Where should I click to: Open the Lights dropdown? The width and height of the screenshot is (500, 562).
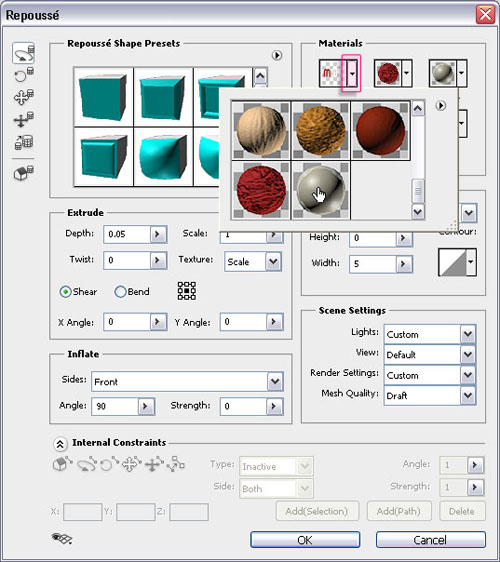pyautogui.click(x=468, y=334)
